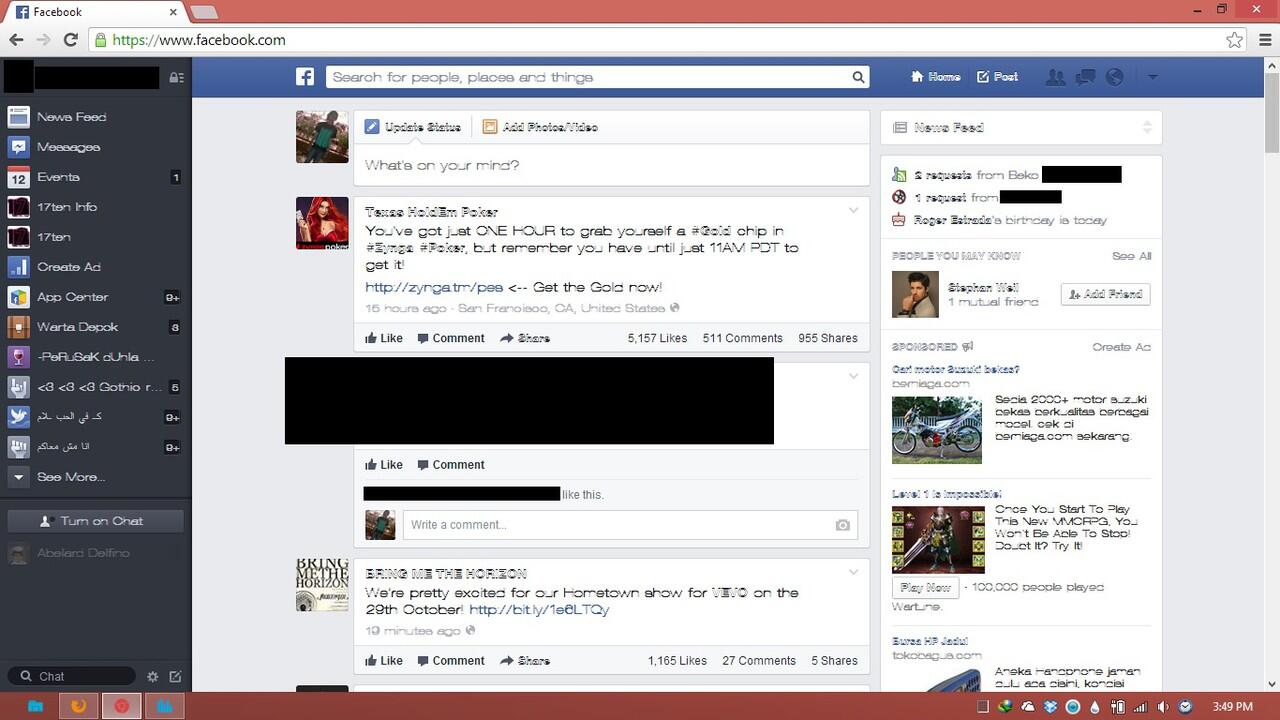This screenshot has height=720, width=1280.
Task: Share the Texas HoldEm Poker post
Action: (x=525, y=338)
